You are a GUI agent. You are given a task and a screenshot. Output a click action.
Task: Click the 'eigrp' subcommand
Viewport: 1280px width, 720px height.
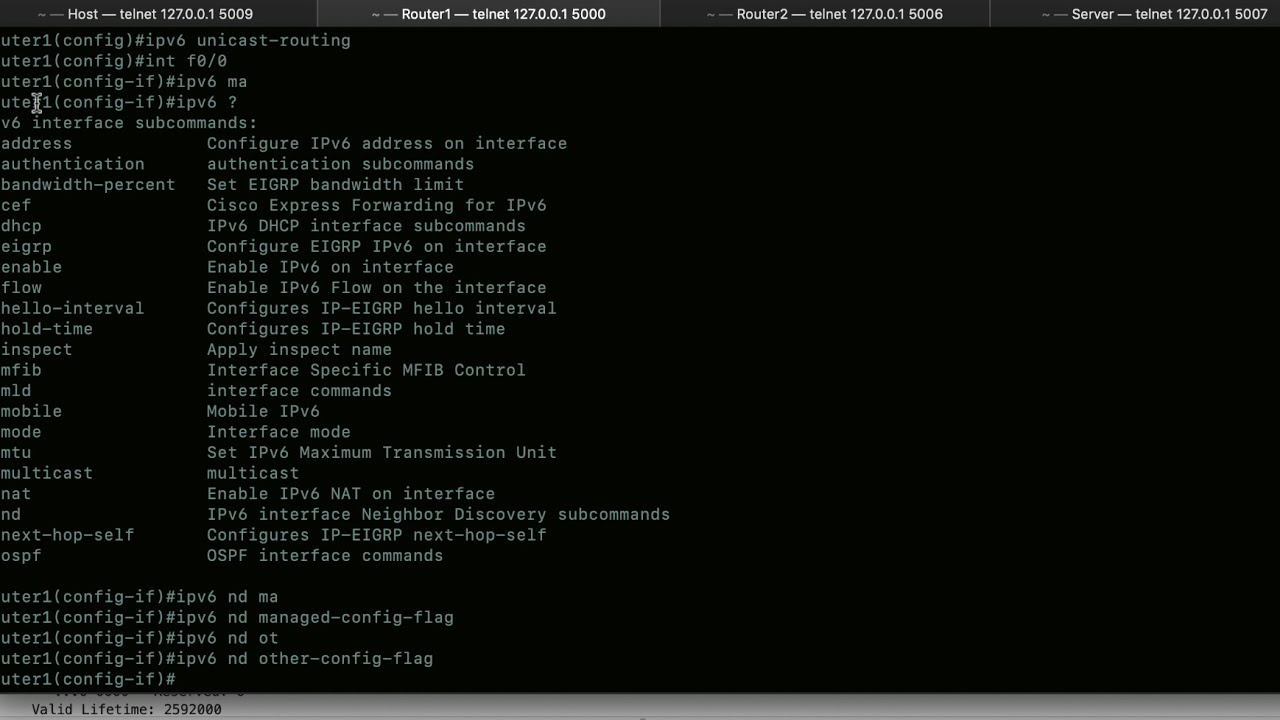point(26,247)
